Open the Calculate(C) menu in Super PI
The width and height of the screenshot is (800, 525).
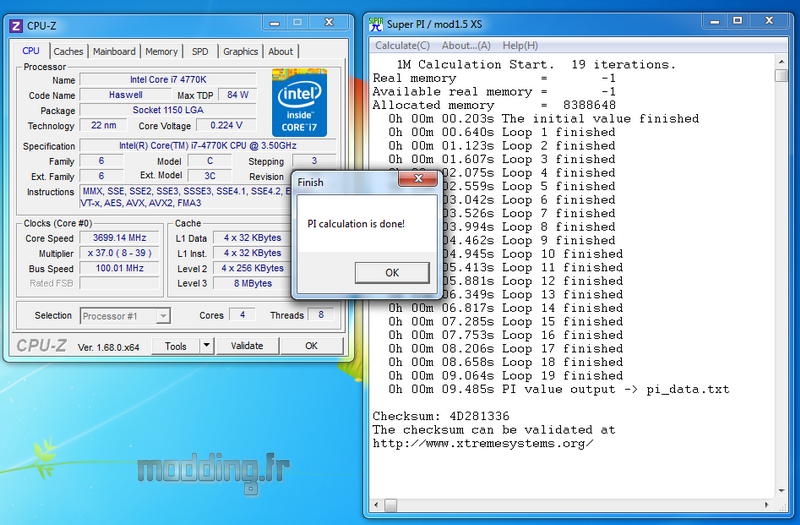pos(403,45)
